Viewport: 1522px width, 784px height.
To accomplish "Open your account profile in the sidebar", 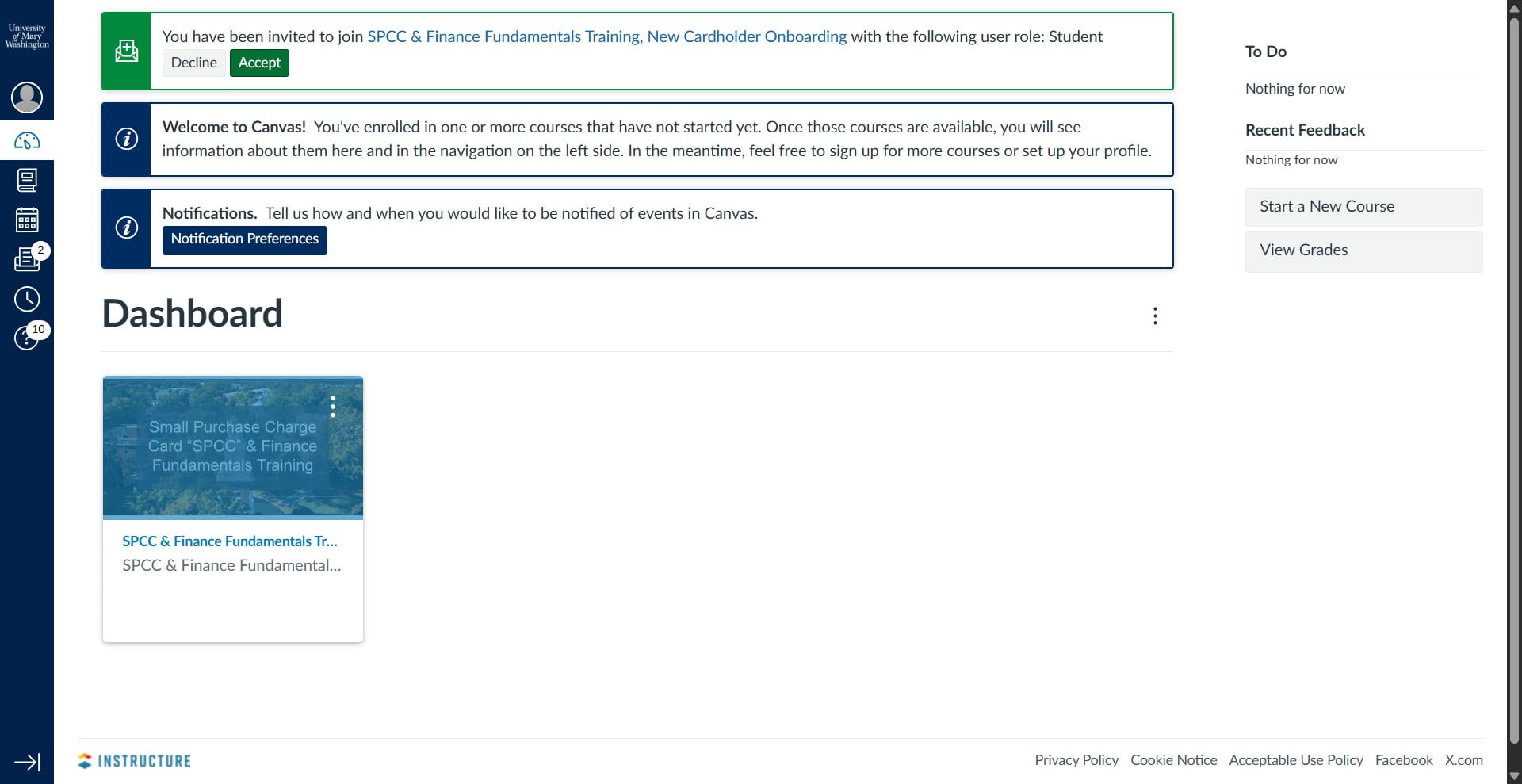I will [27, 98].
